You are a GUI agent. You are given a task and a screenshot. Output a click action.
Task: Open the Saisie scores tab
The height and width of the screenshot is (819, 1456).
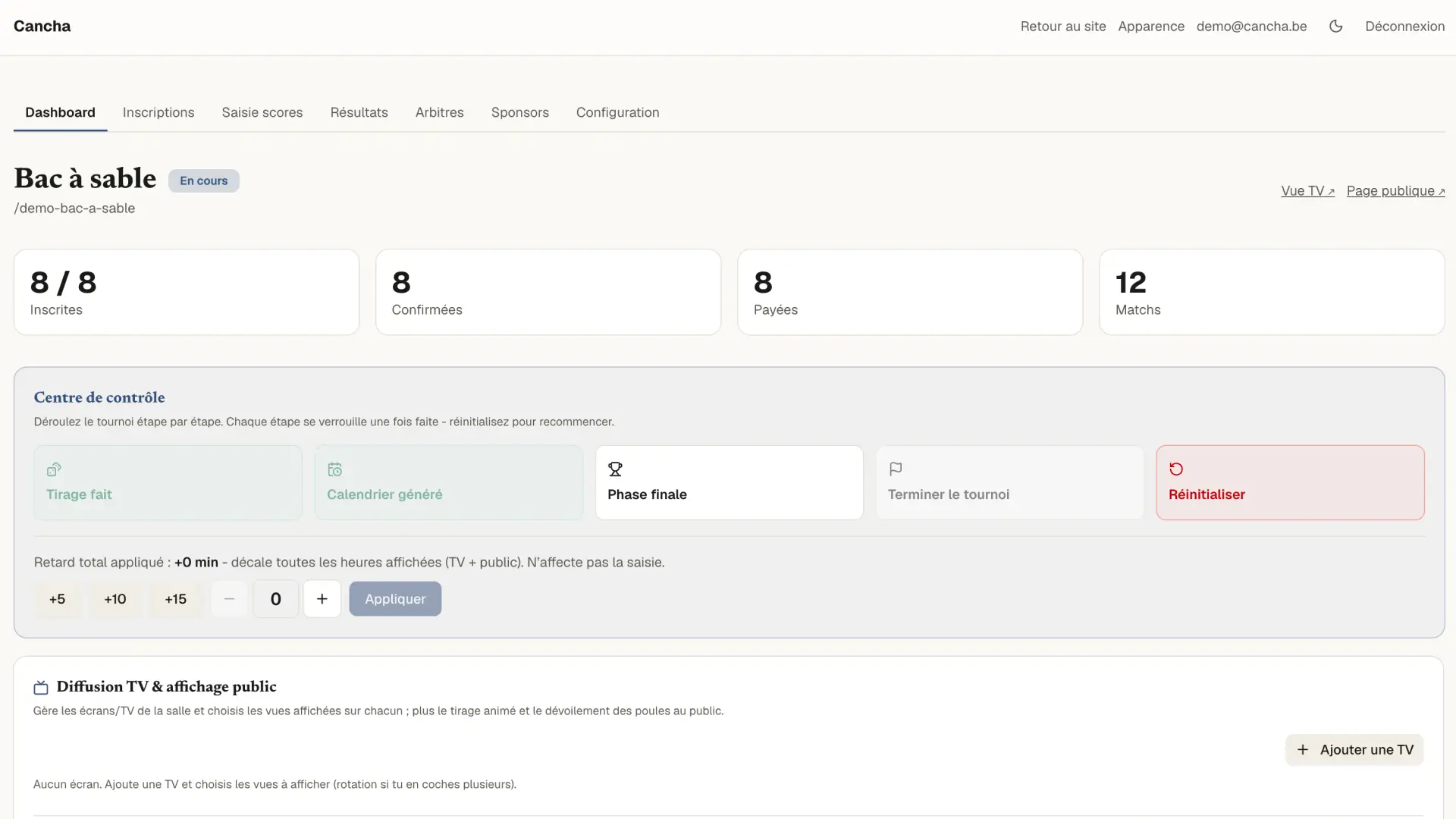262,112
